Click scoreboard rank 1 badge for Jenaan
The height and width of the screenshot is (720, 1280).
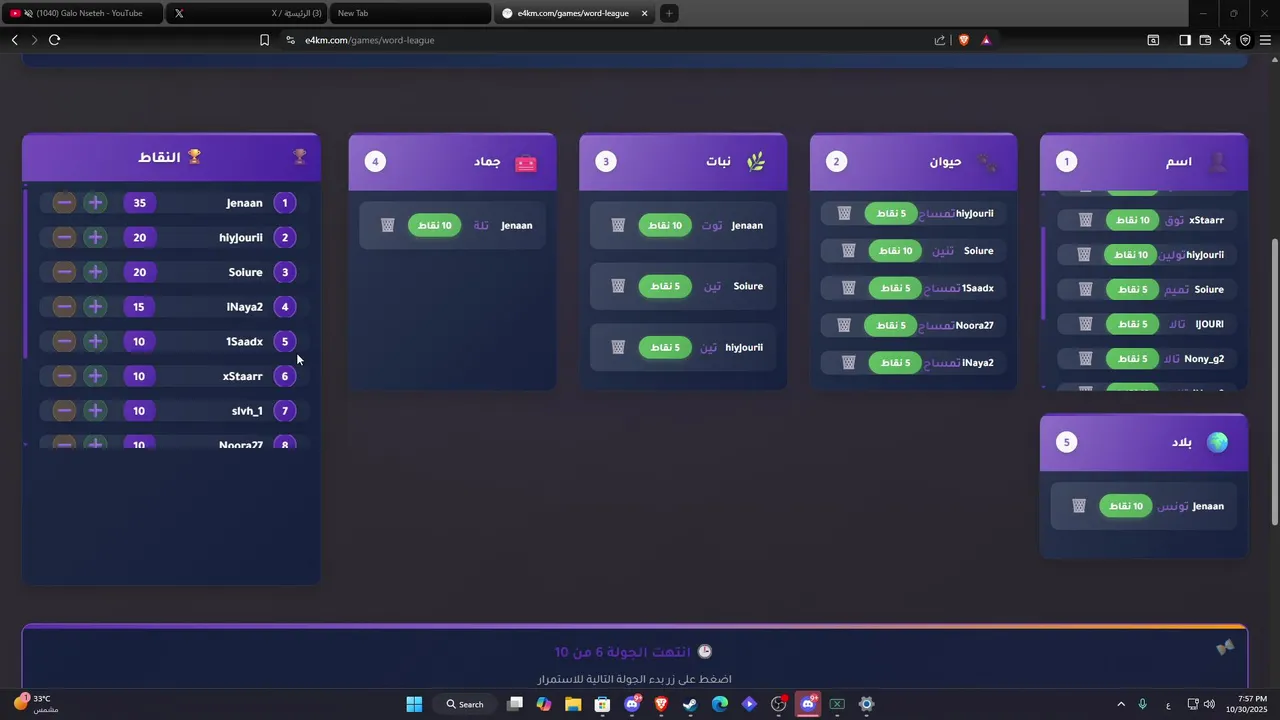coord(285,203)
